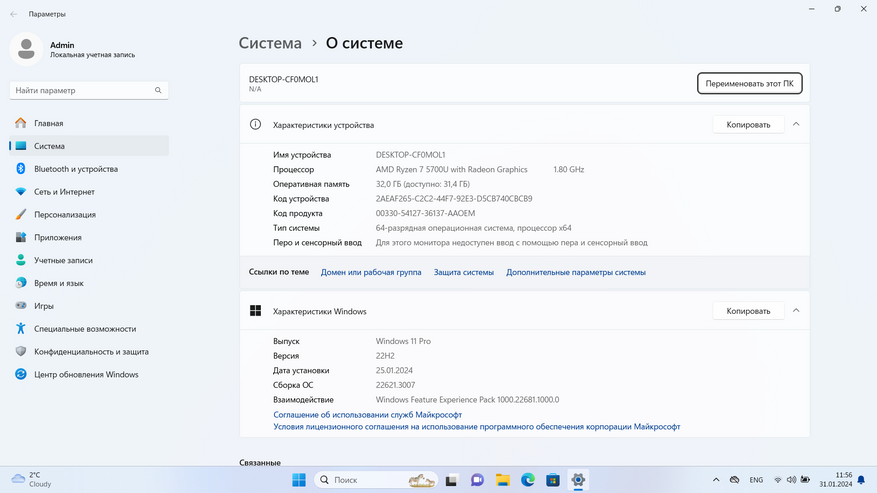The image size is (877, 493).
Task: Collapse Характеристики устройства section chevron
Action: [796, 124]
